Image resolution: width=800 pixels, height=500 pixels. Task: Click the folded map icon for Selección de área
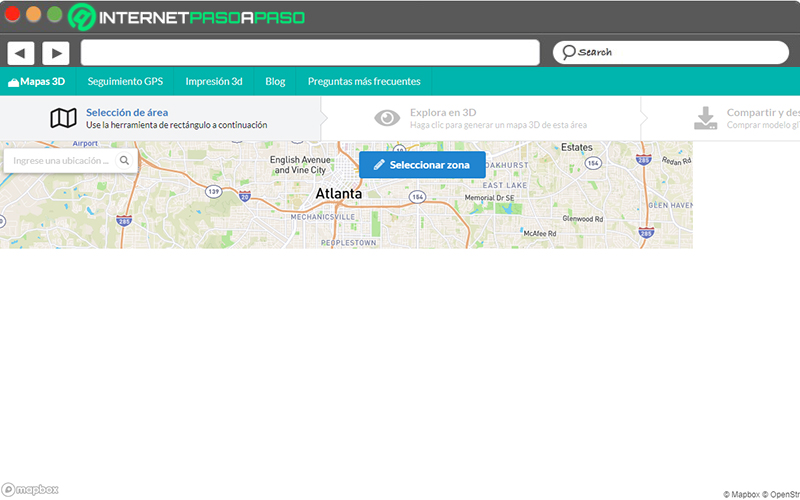(63, 118)
